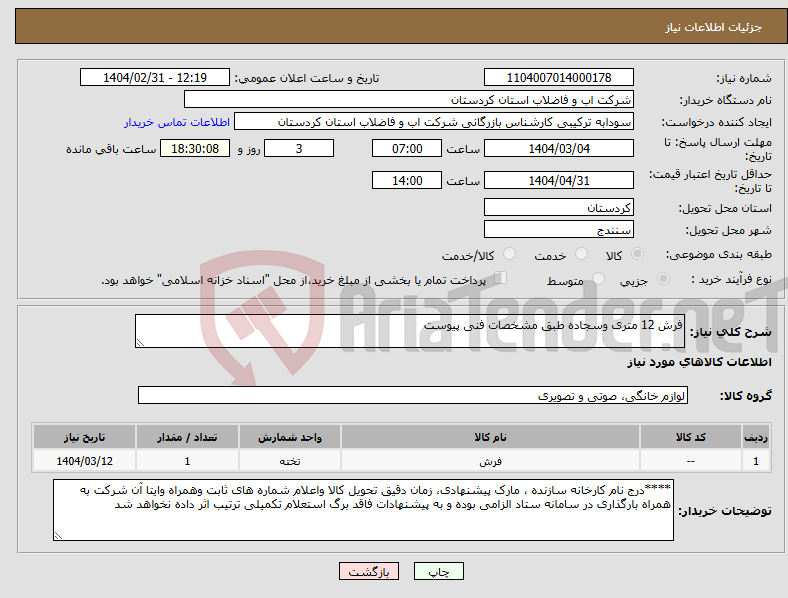The width and height of the screenshot is (788, 598).
Task: Click the row number cell of the فرش row
Action: [756, 461]
